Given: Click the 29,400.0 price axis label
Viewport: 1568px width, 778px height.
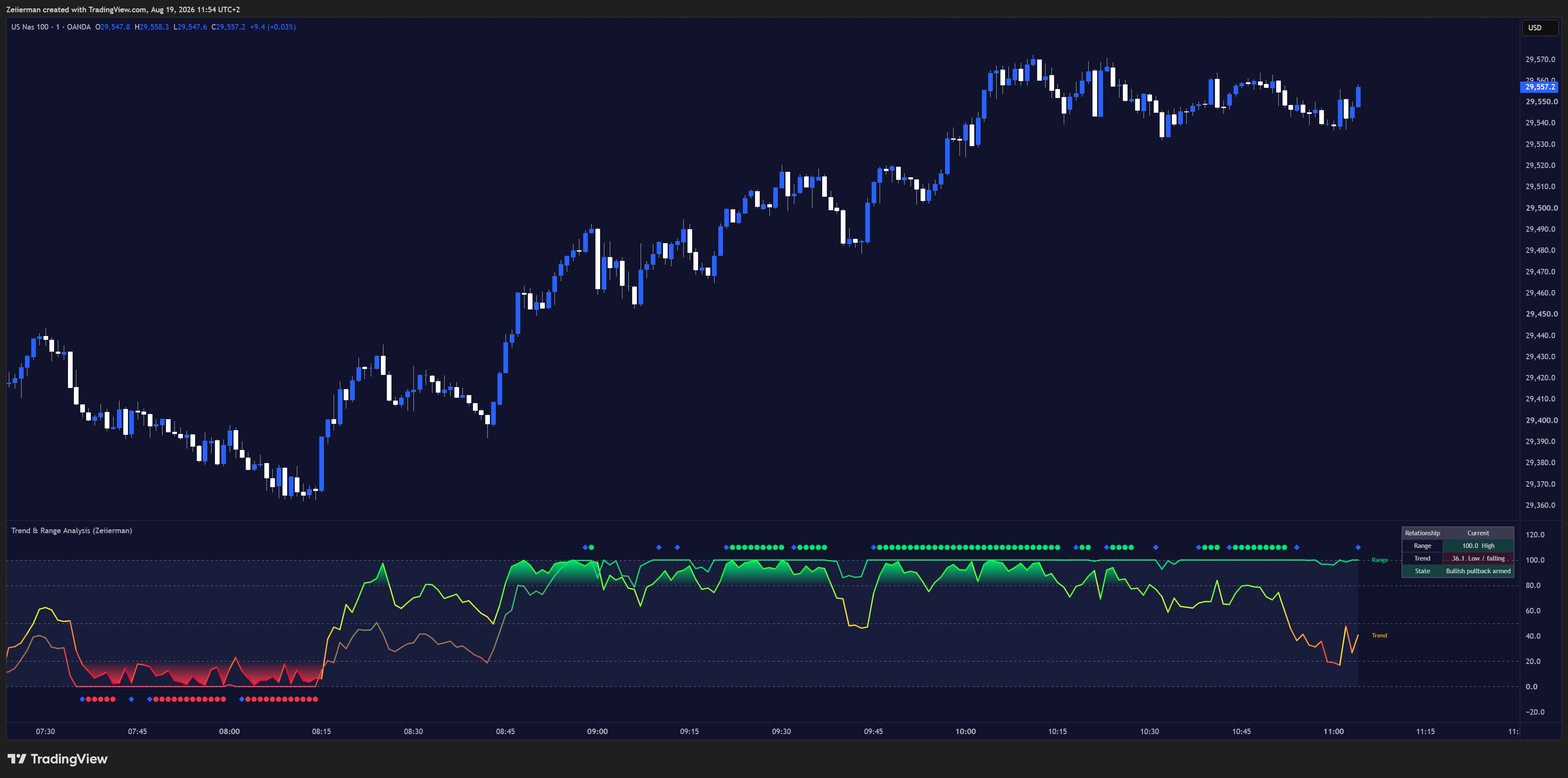Looking at the screenshot, I should pos(1541,420).
